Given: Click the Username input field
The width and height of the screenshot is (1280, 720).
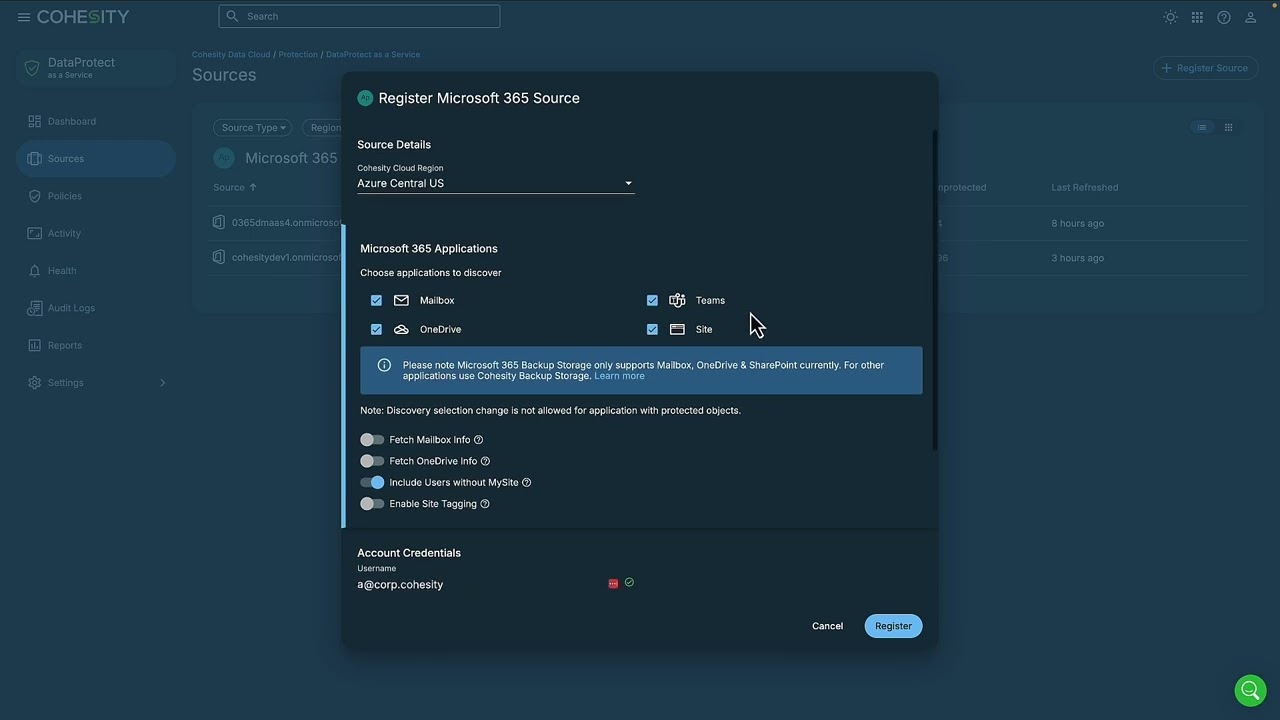Looking at the screenshot, I should [480, 584].
